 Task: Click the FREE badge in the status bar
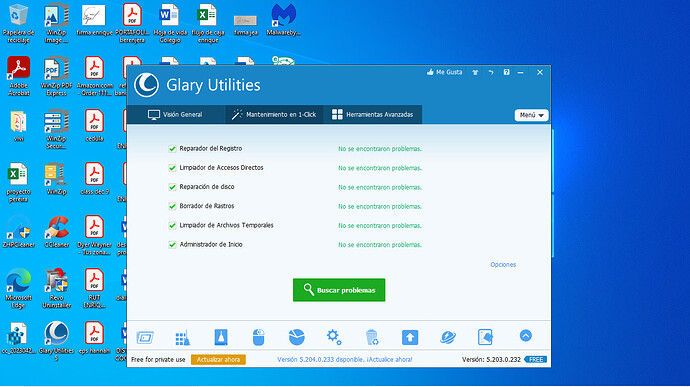536,359
